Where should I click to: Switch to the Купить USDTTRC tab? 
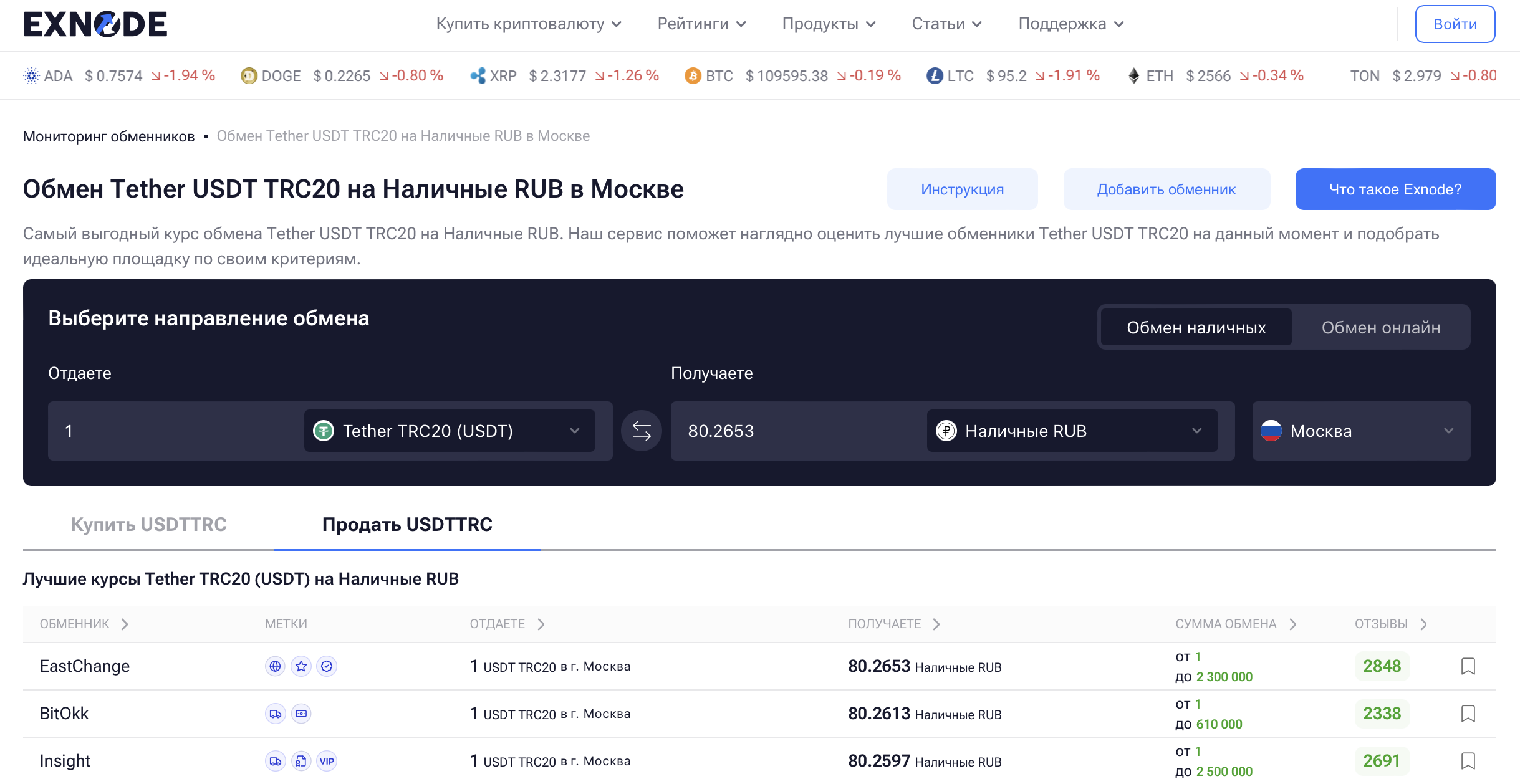(150, 524)
